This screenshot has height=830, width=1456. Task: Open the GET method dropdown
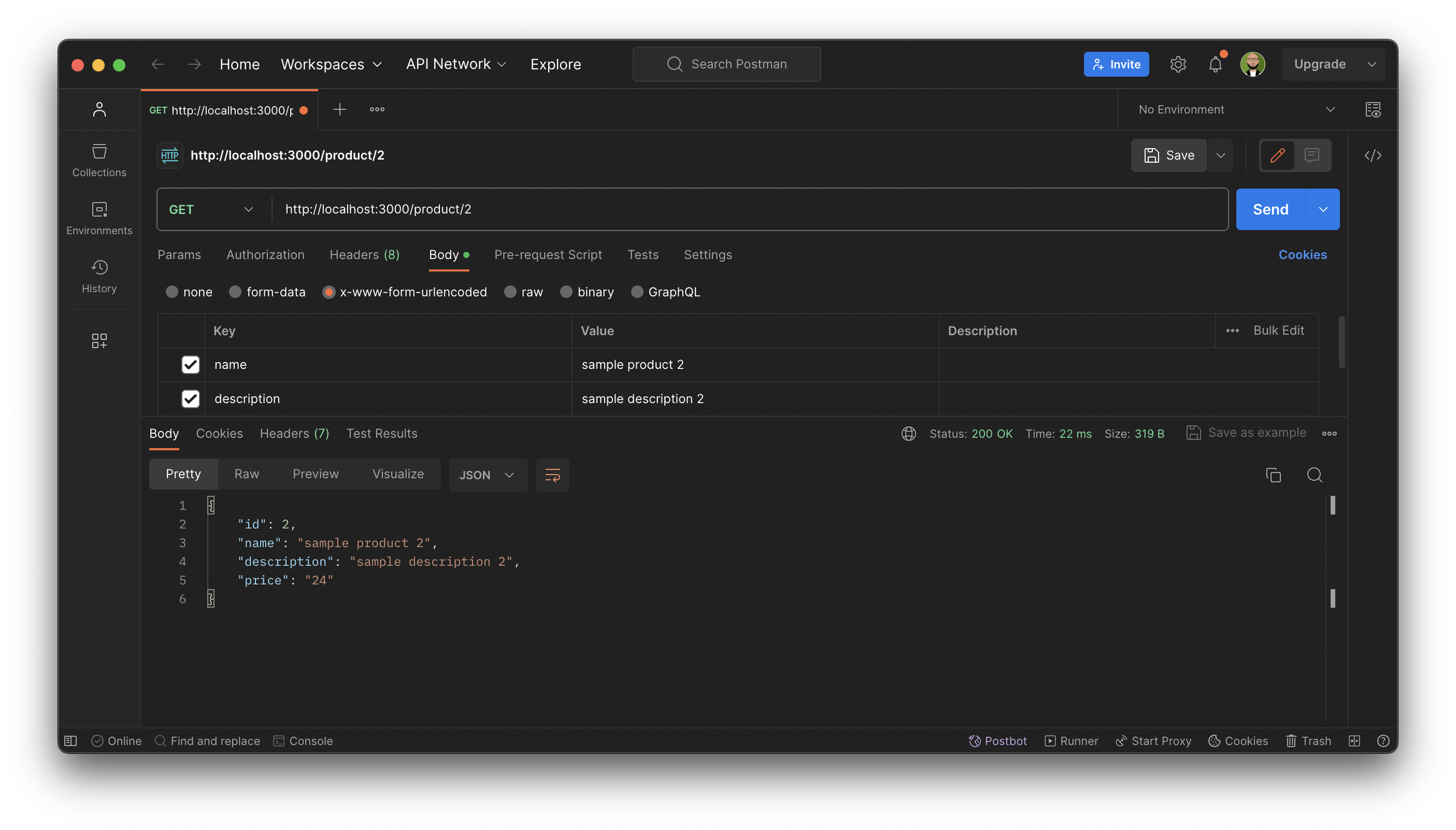point(210,209)
